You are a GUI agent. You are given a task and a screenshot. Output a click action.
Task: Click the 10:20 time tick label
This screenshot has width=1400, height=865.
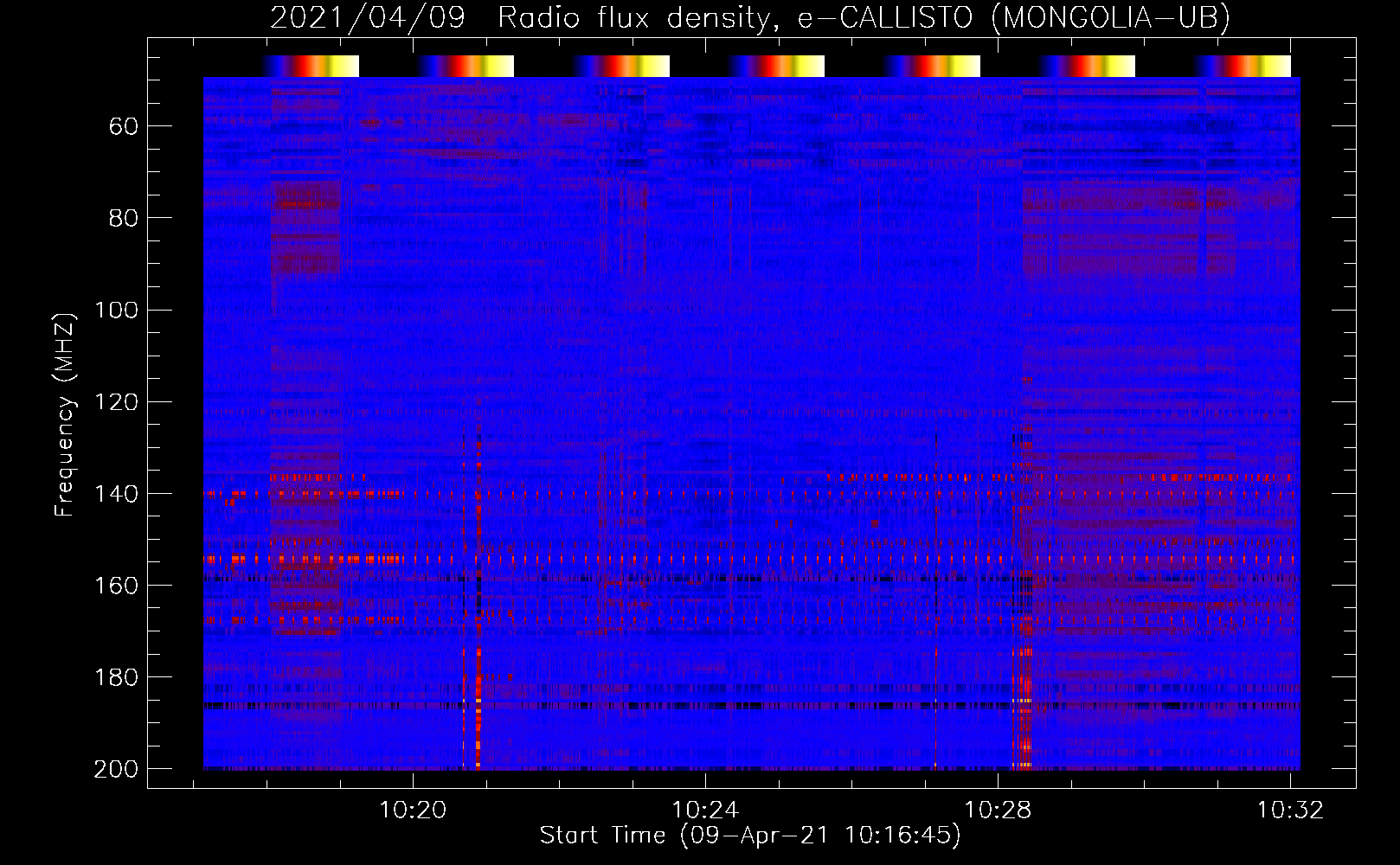pyautogui.click(x=413, y=811)
